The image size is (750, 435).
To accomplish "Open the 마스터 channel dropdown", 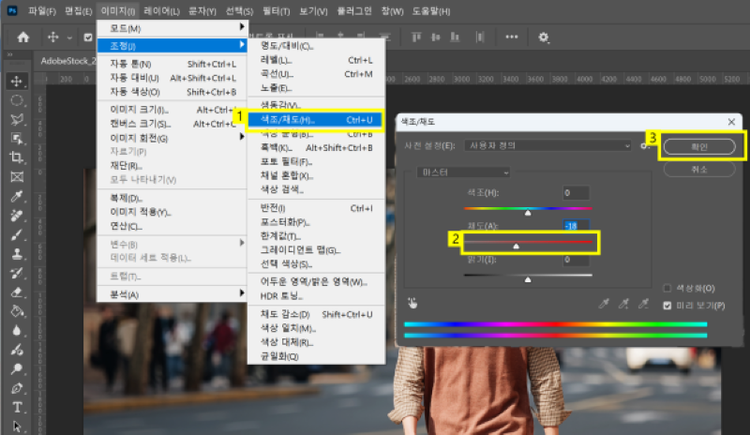I will [x=463, y=172].
